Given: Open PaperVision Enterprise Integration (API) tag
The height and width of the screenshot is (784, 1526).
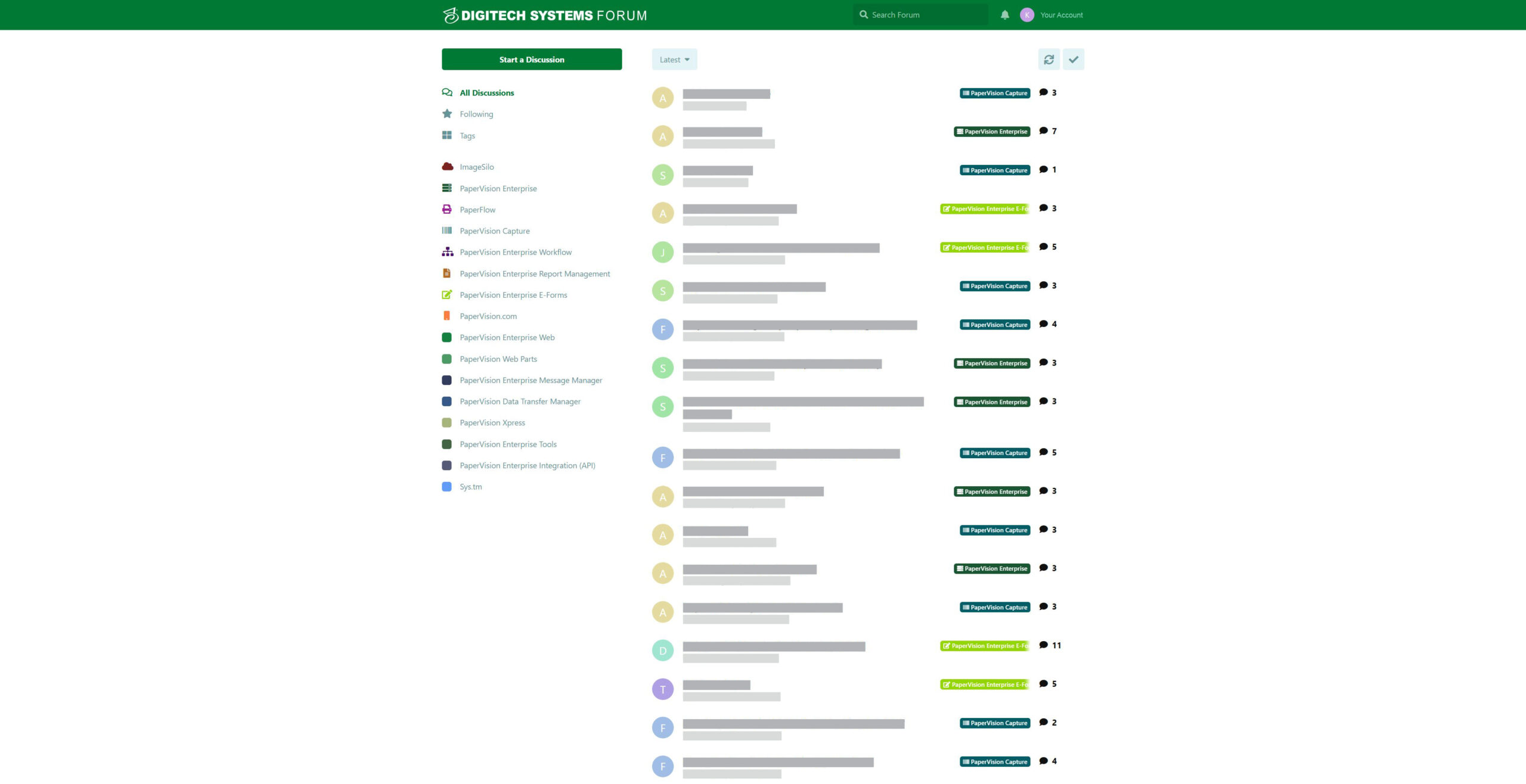Looking at the screenshot, I should (x=528, y=465).
